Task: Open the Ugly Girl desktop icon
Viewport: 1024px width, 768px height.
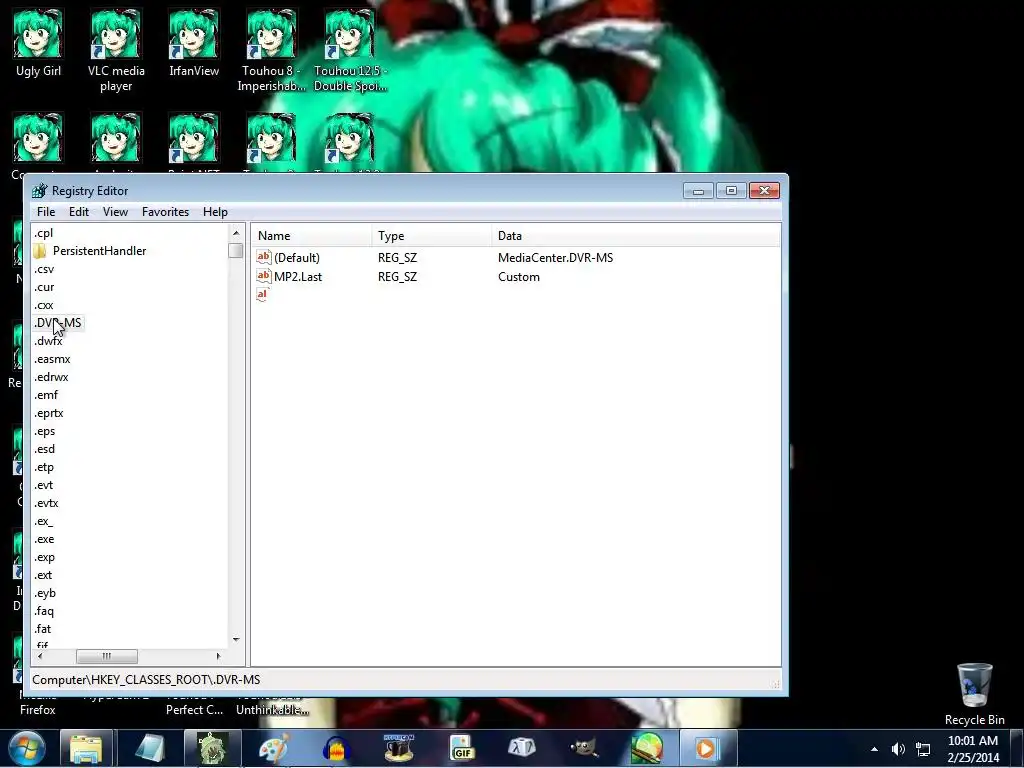Action: (38, 43)
